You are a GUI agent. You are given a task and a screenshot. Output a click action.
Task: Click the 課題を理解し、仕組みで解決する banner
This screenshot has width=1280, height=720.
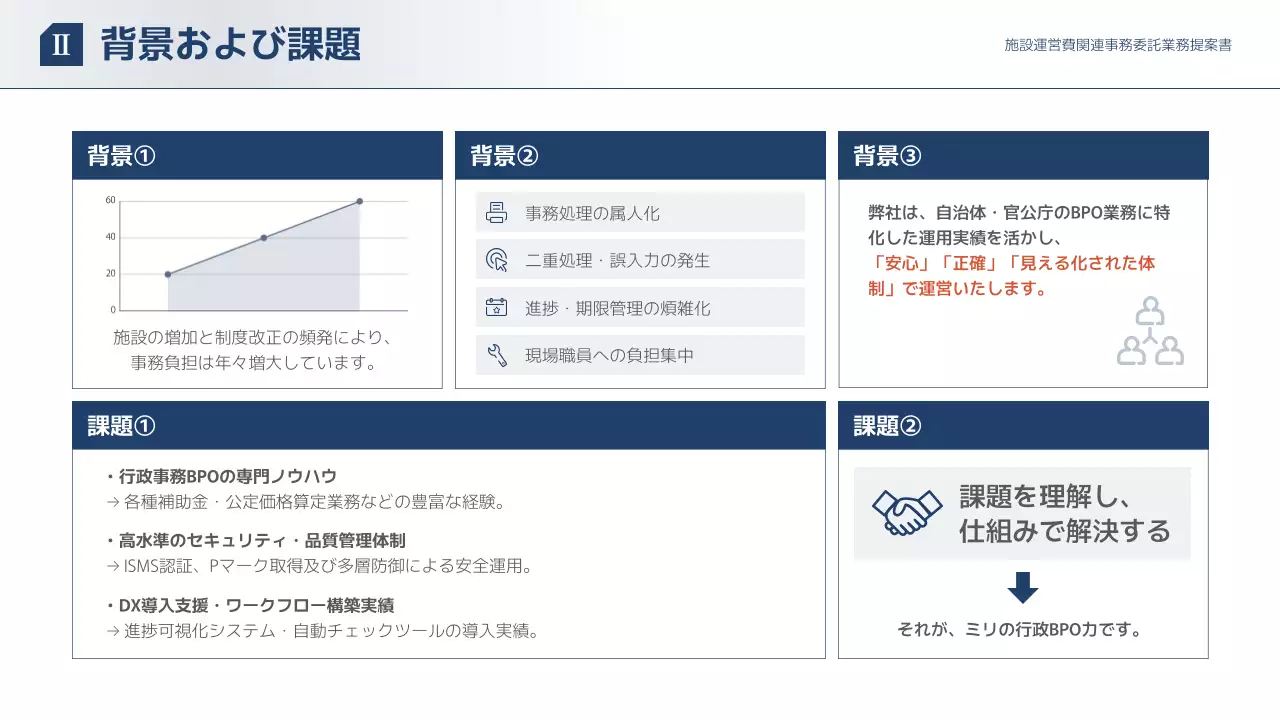tap(1021, 513)
